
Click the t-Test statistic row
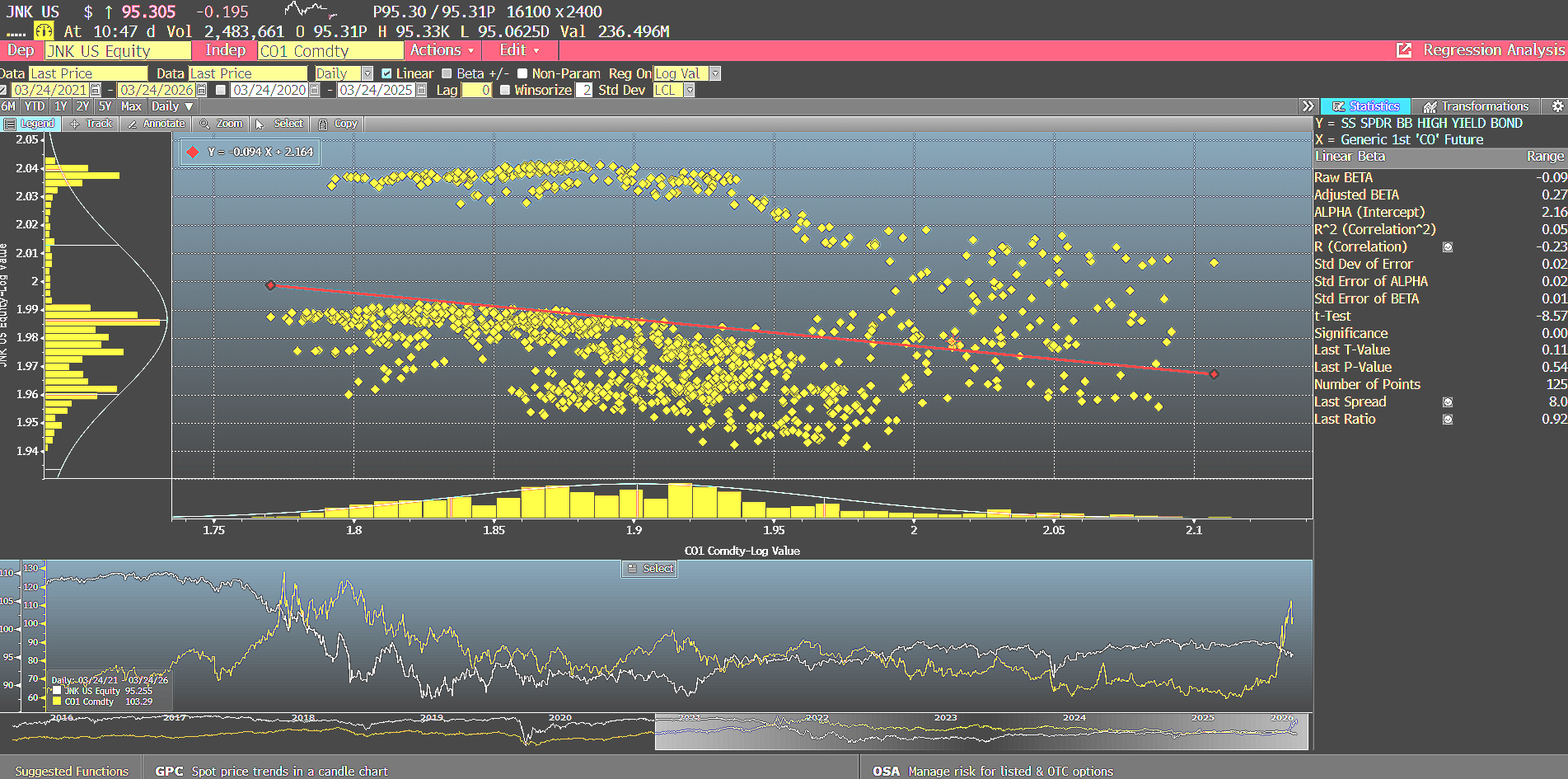tap(1440, 316)
